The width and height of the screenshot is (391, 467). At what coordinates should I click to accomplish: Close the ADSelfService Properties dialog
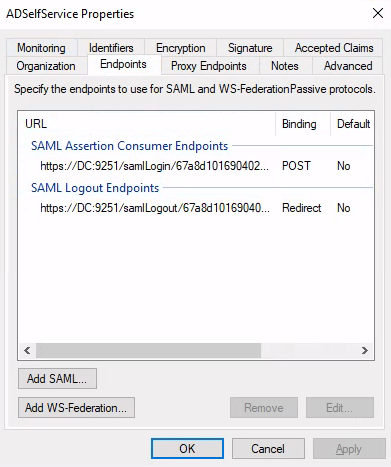click(x=378, y=14)
